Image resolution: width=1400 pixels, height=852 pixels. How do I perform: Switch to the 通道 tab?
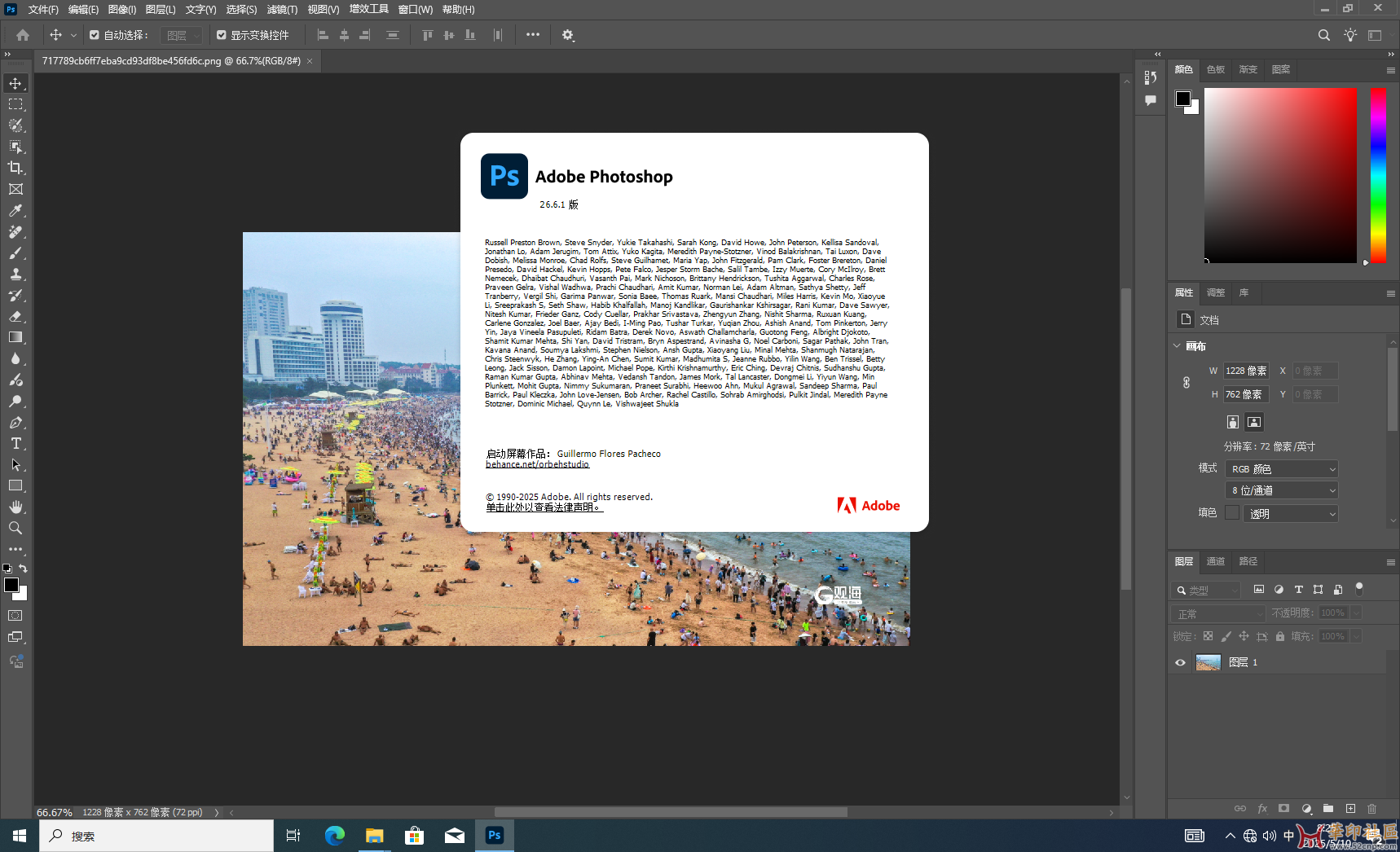click(x=1215, y=561)
